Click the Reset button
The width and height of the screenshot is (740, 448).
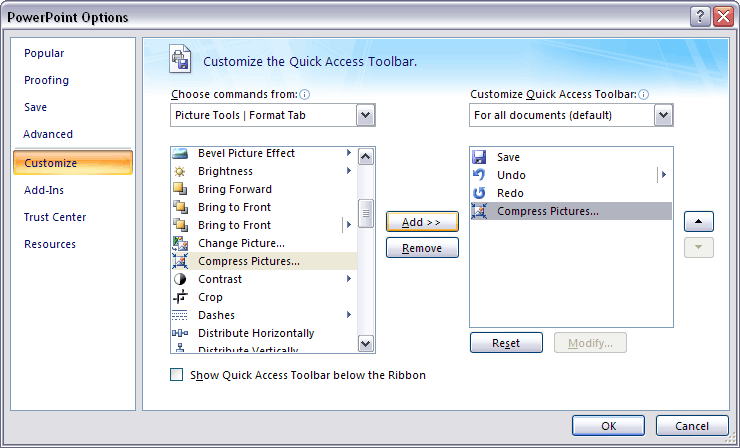pos(506,343)
